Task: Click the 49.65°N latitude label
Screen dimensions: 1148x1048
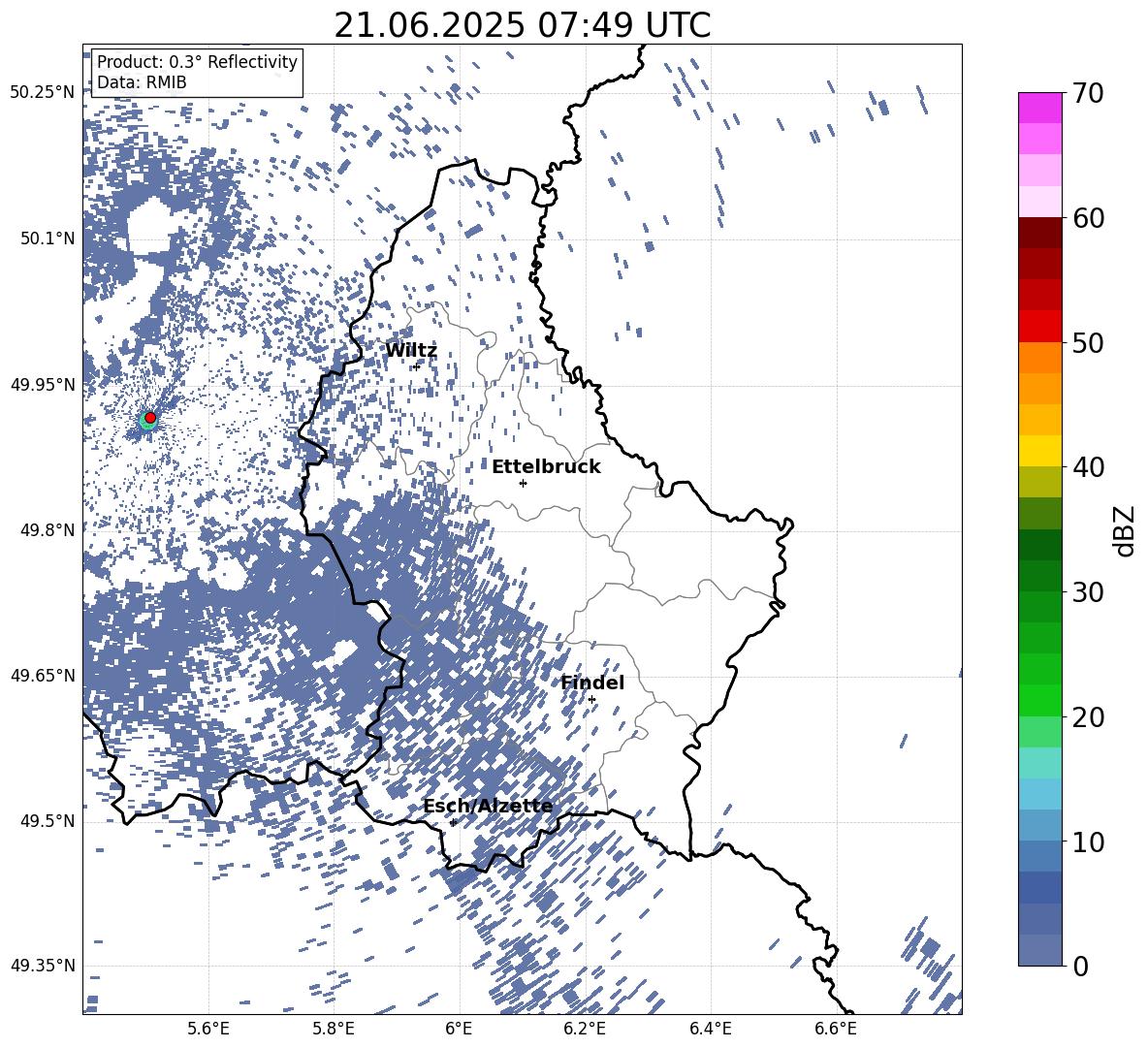Action: pyautogui.click(x=43, y=676)
